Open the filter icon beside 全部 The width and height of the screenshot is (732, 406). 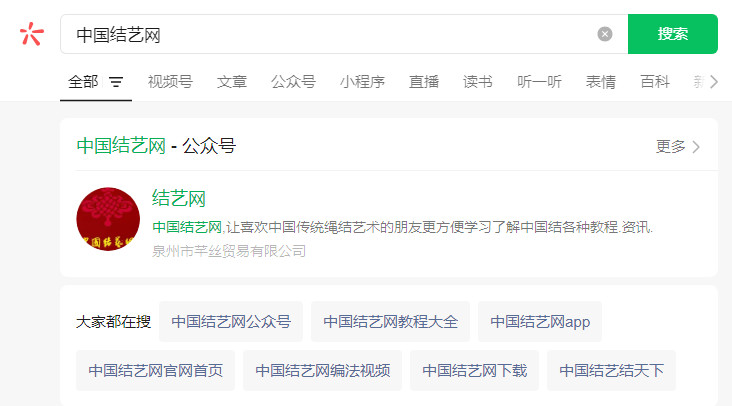[116, 82]
